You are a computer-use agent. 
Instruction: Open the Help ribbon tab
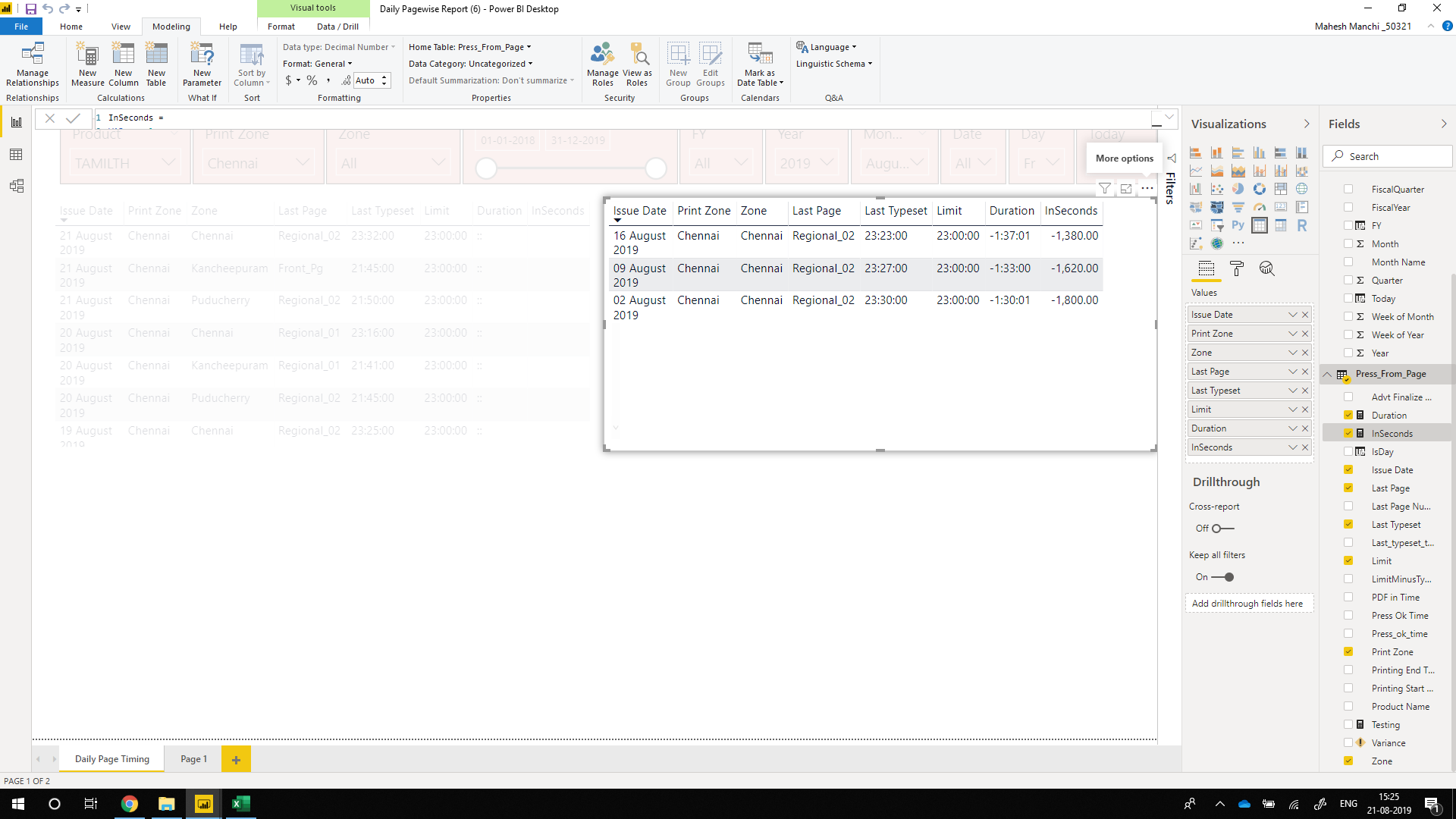coord(228,27)
